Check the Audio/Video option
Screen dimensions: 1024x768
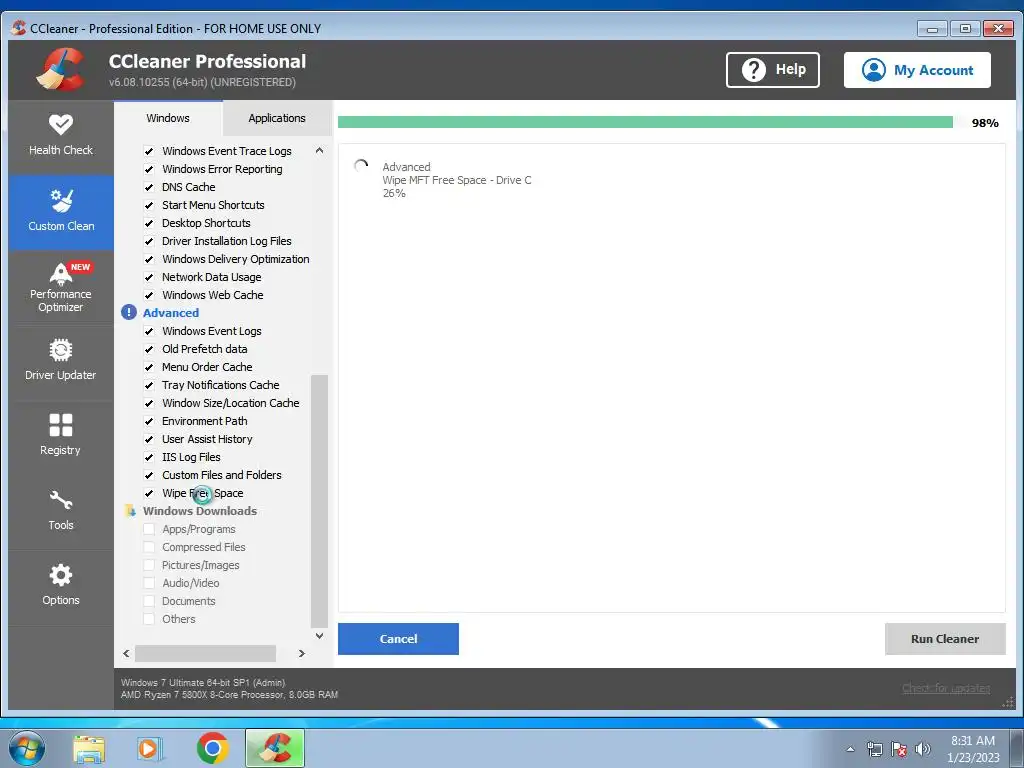coord(149,583)
